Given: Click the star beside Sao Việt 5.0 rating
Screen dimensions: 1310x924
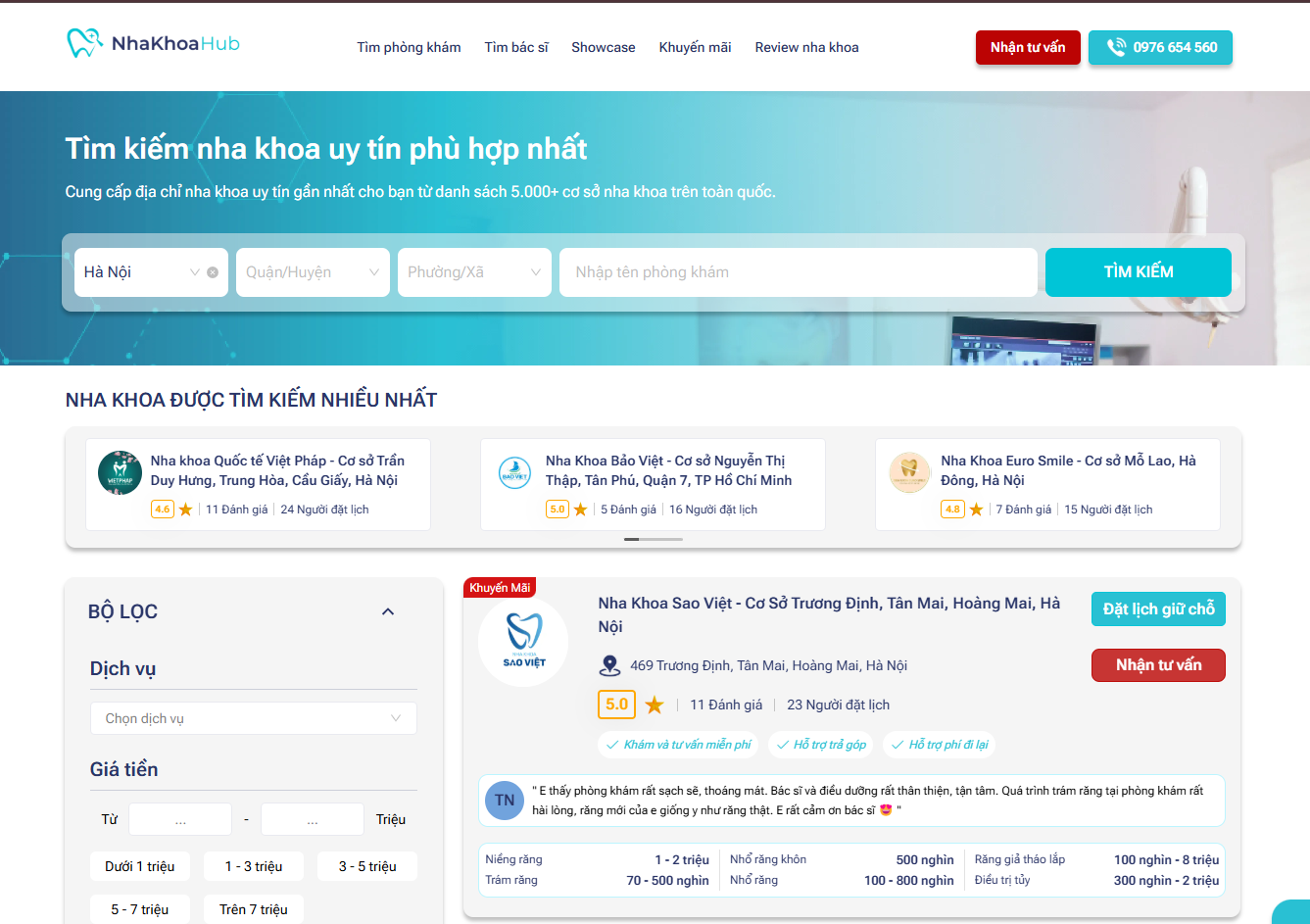Looking at the screenshot, I should pos(655,705).
